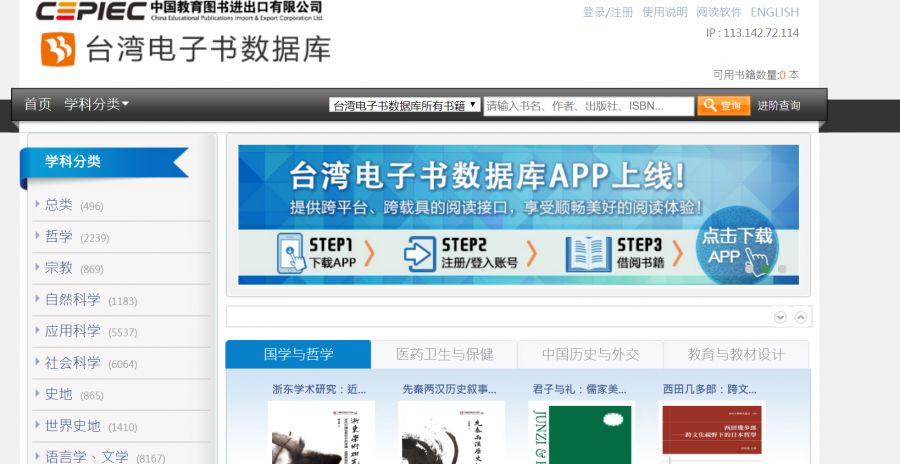The width and height of the screenshot is (900, 464).
Task: Switch to the 国学与哲学 tab
Action: [298, 354]
